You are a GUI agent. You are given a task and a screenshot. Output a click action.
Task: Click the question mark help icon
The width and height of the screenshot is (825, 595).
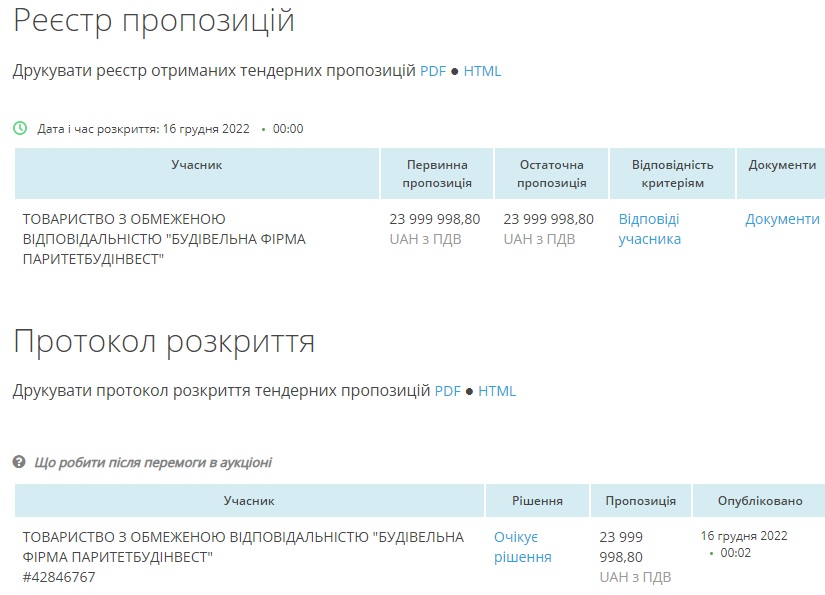[x=19, y=462]
